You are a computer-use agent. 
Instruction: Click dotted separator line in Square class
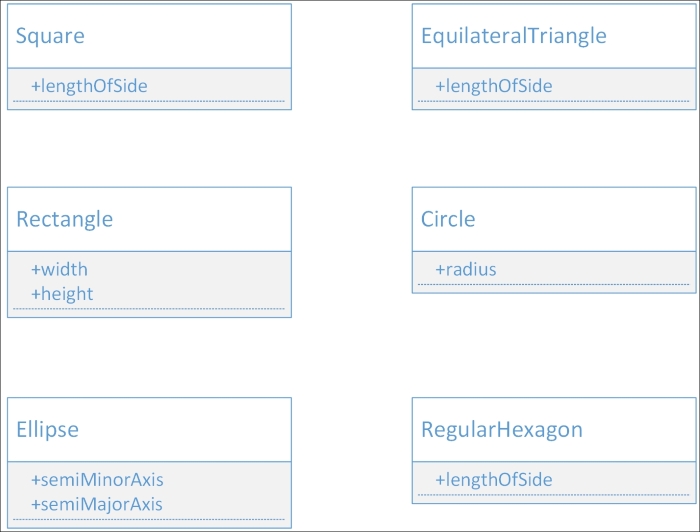point(149,101)
